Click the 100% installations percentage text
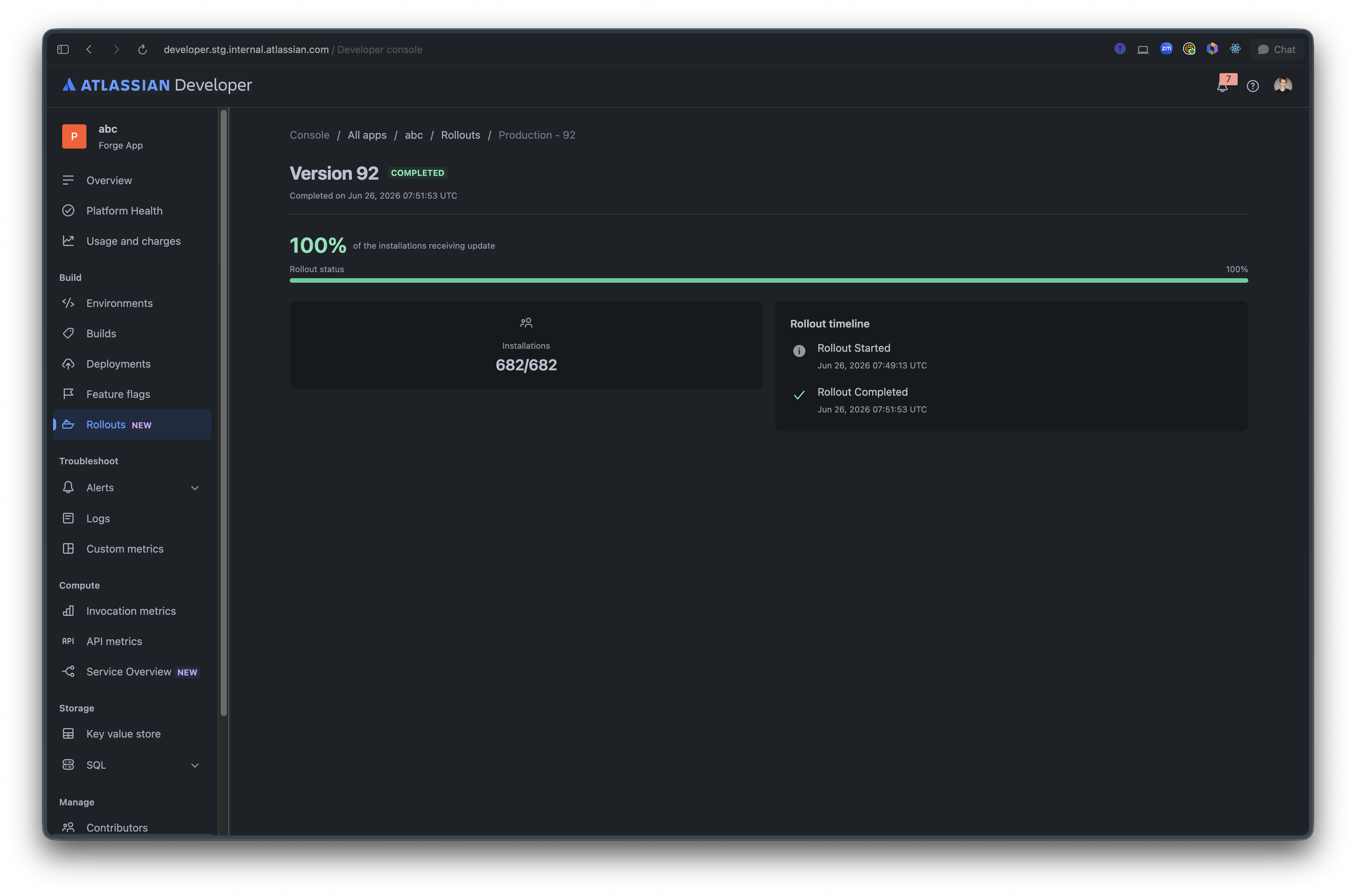Image resolution: width=1356 pixels, height=896 pixels. pos(318,246)
